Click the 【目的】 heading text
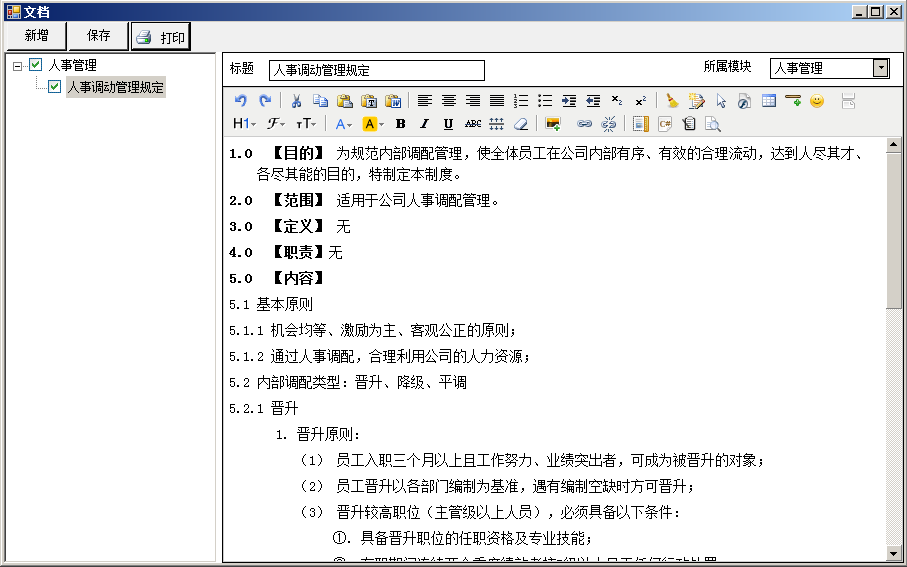907x567 pixels. 298,153
